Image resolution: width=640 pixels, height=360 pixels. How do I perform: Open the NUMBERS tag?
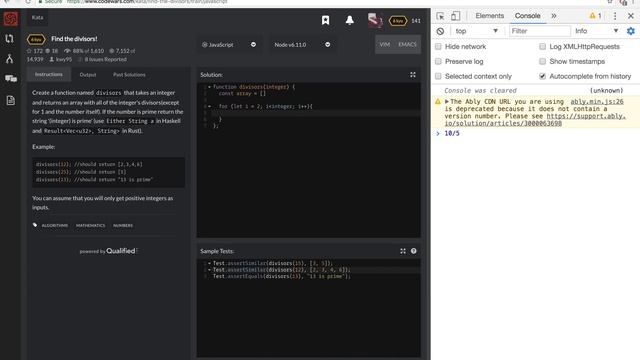tap(123, 225)
